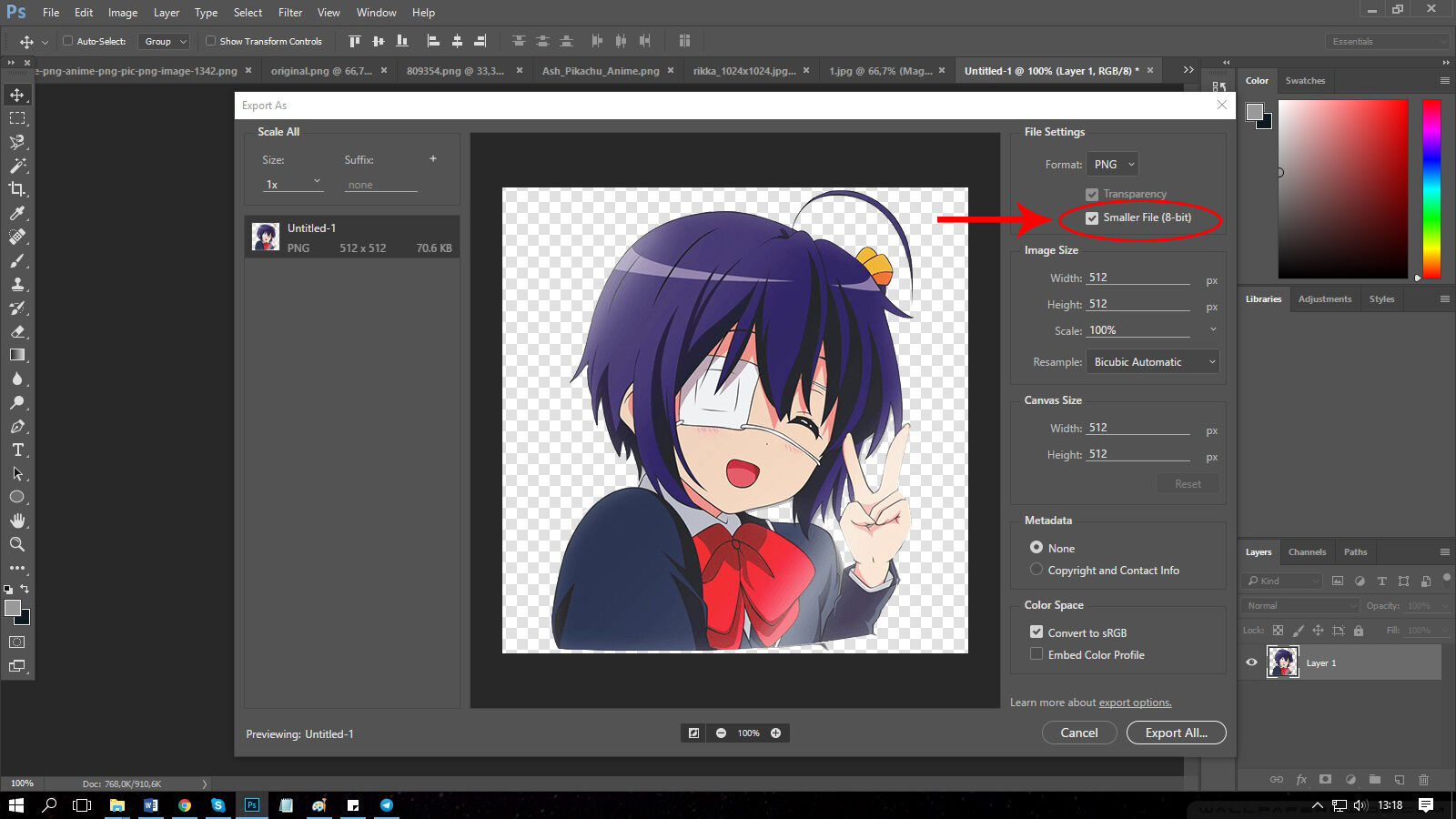Open the Resample Bicubic Automatic dropdown
This screenshot has height=819, width=1456.
(x=1153, y=361)
